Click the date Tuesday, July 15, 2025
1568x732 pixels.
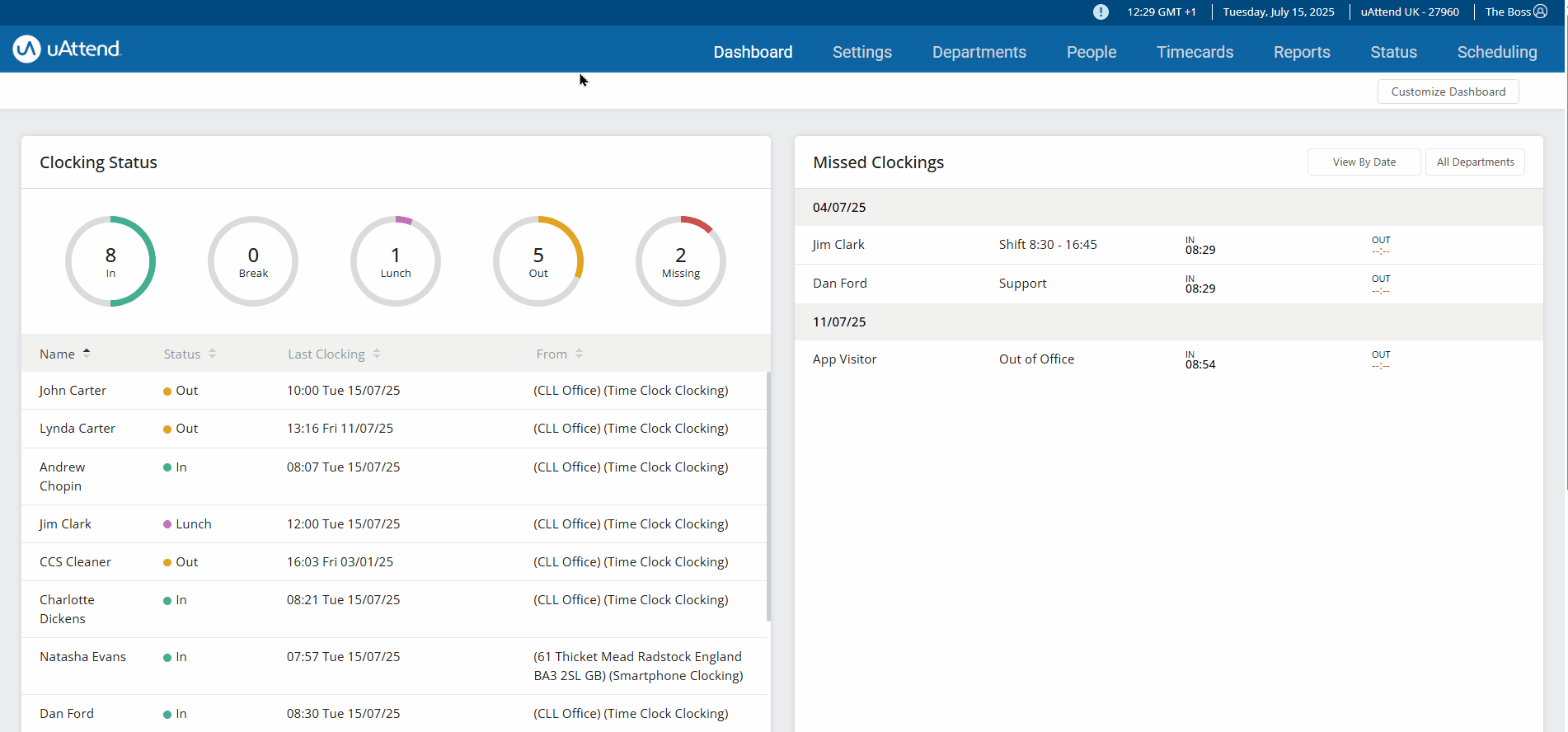(x=1279, y=12)
